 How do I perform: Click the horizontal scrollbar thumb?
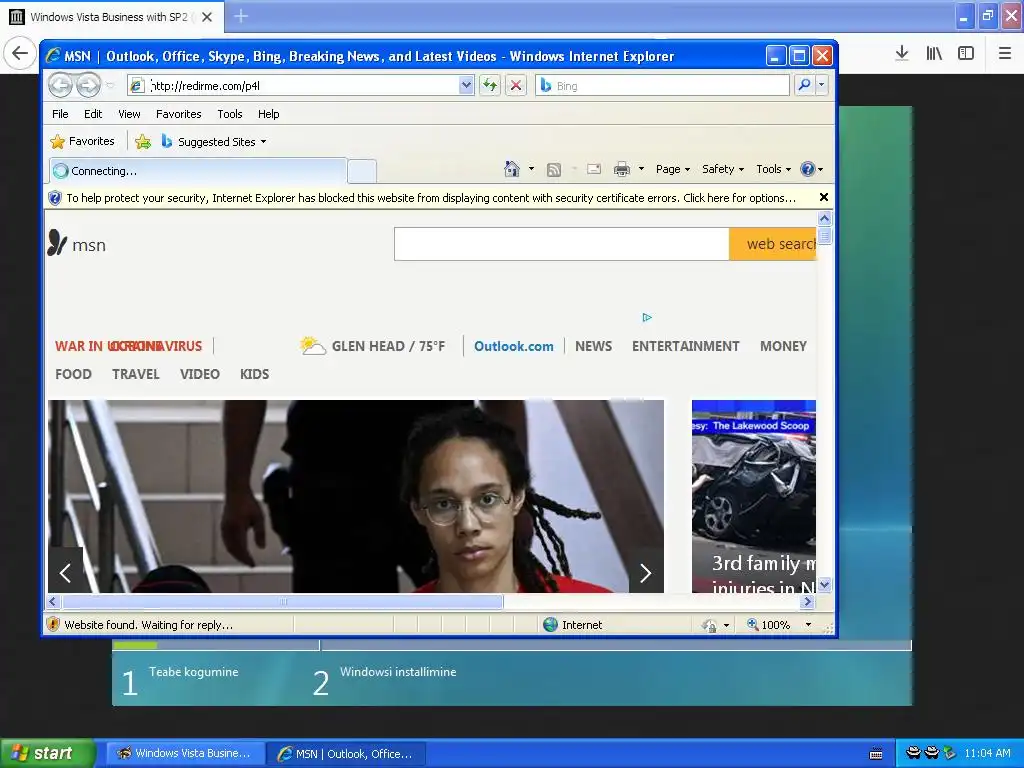click(x=283, y=601)
